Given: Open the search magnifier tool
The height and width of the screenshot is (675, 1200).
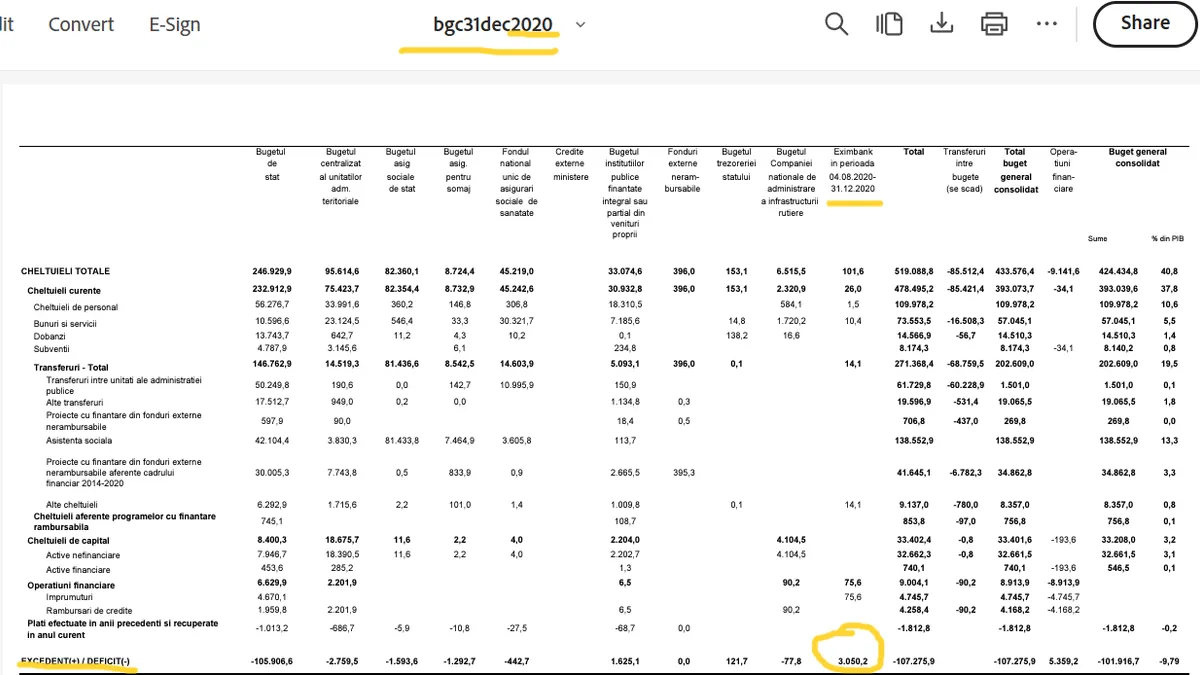Looking at the screenshot, I should click(836, 24).
